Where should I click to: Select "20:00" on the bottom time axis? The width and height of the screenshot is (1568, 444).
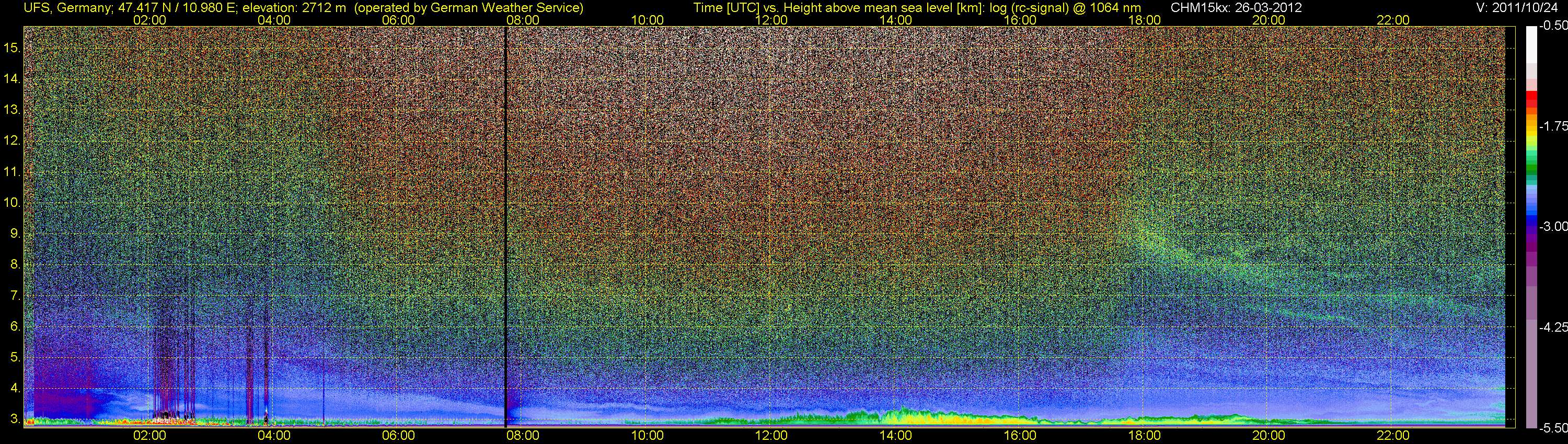[x=1269, y=436]
